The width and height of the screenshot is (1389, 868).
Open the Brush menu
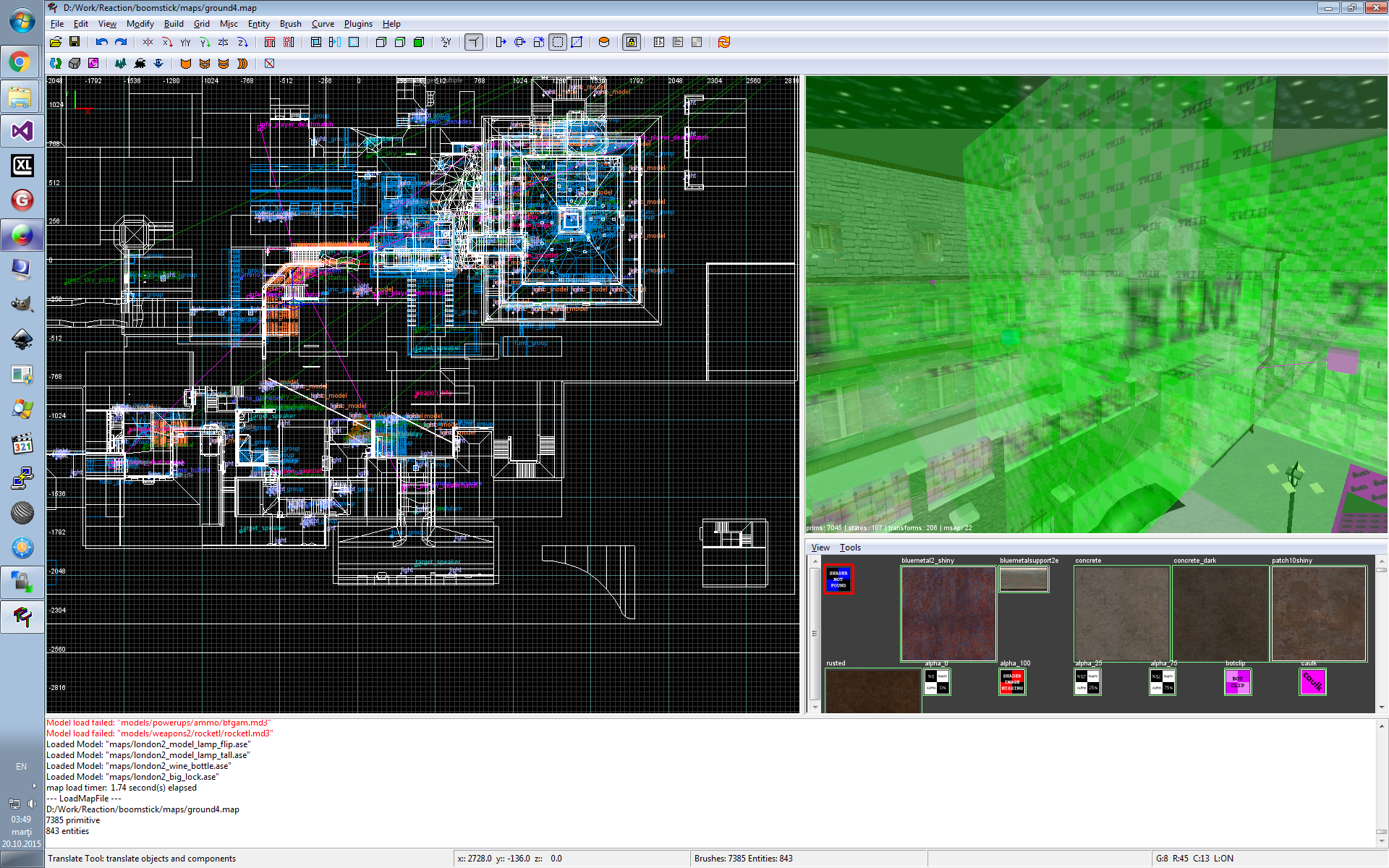(290, 24)
